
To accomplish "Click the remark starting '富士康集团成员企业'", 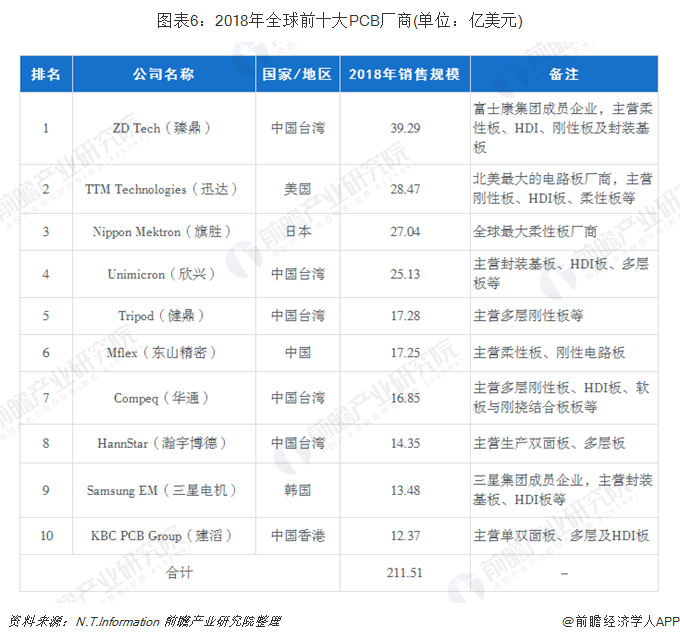I will [563, 128].
